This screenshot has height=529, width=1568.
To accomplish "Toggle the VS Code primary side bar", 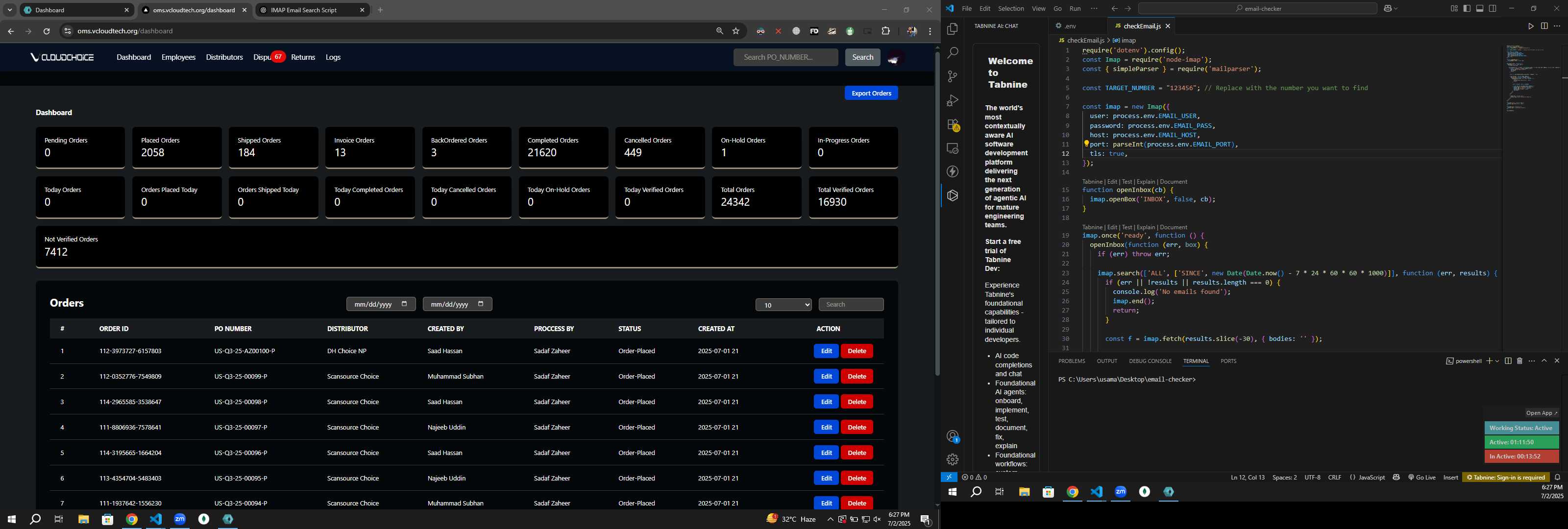I will [1467, 8].
